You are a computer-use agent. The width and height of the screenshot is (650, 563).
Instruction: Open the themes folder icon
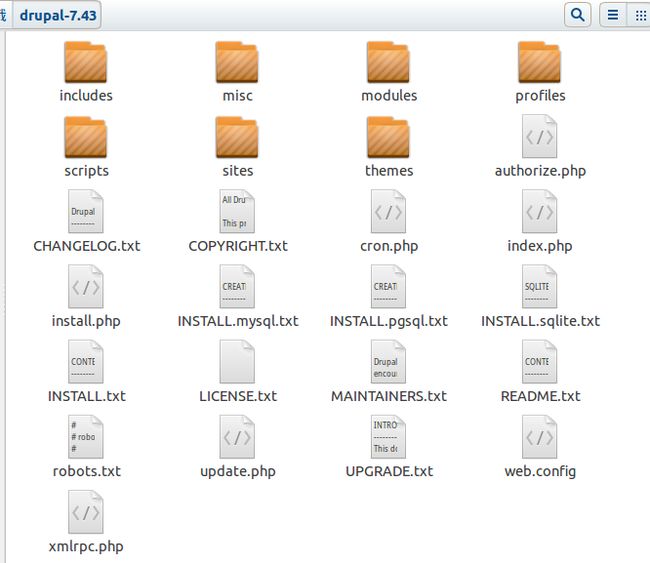tap(388, 137)
